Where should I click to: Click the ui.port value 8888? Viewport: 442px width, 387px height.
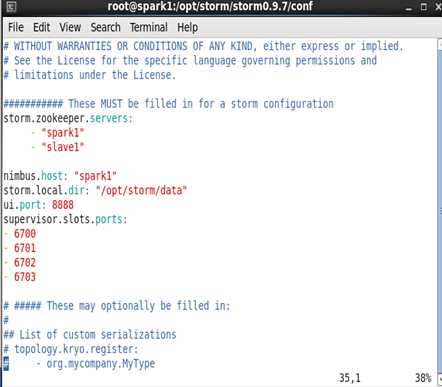63,205
